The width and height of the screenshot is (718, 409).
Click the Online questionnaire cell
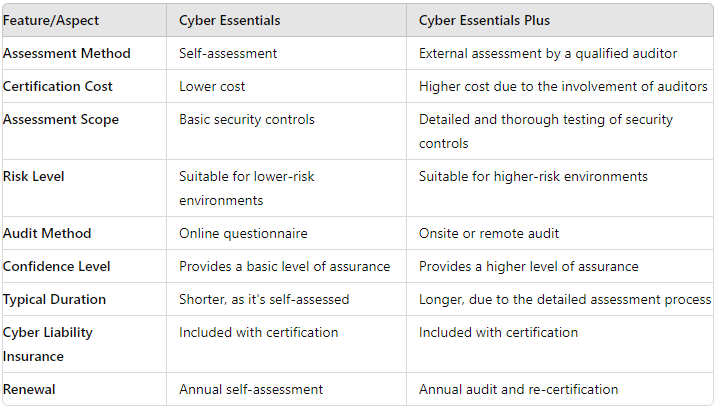[243, 233]
